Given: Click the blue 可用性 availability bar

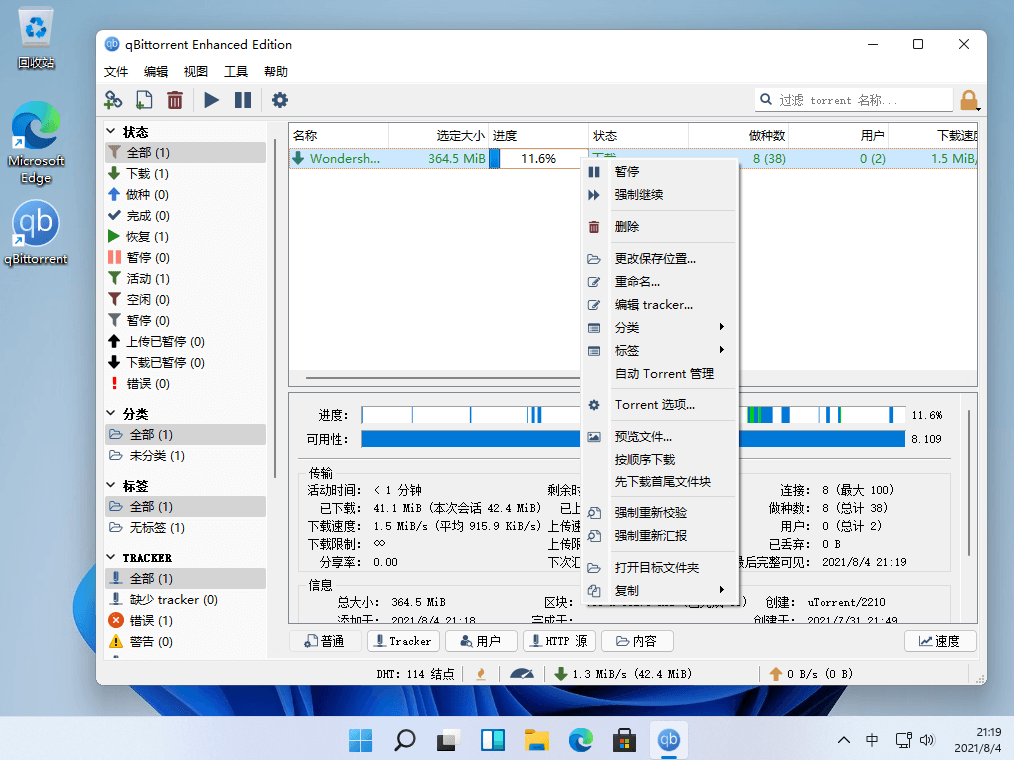Looking at the screenshot, I should click(633, 439).
